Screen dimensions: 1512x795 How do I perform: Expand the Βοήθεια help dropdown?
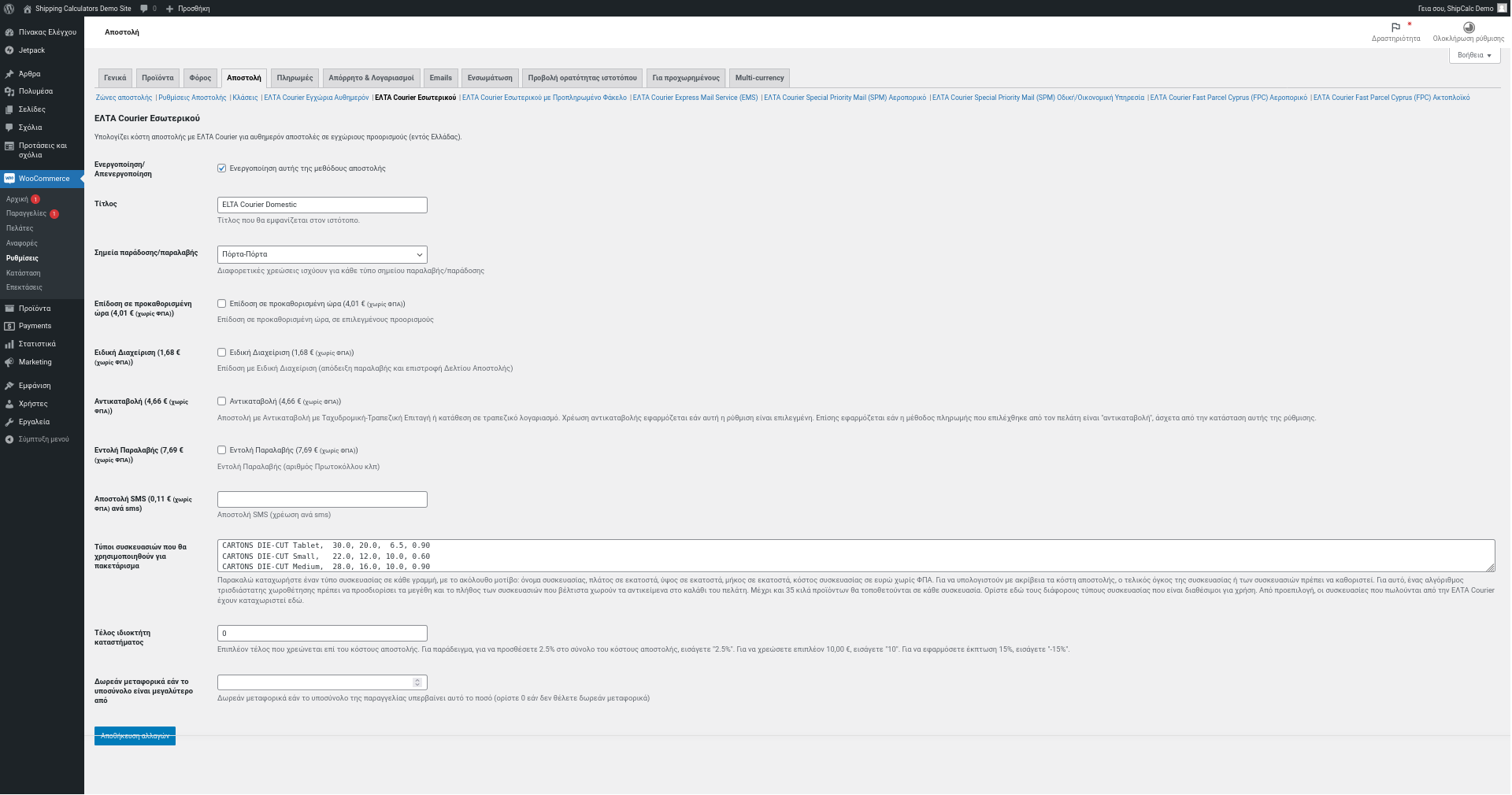click(x=1474, y=55)
